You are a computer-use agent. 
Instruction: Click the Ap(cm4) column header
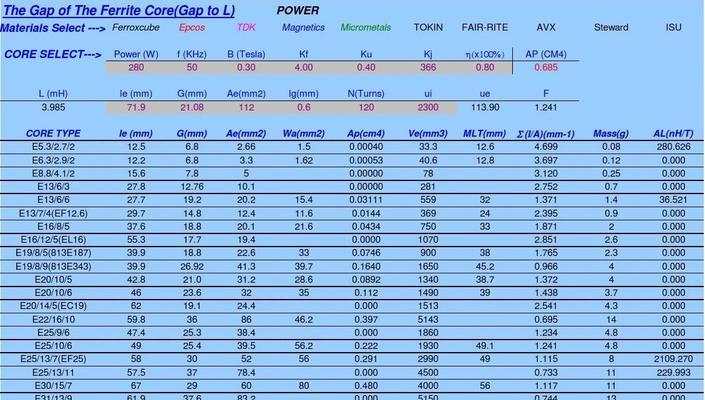coord(366,133)
